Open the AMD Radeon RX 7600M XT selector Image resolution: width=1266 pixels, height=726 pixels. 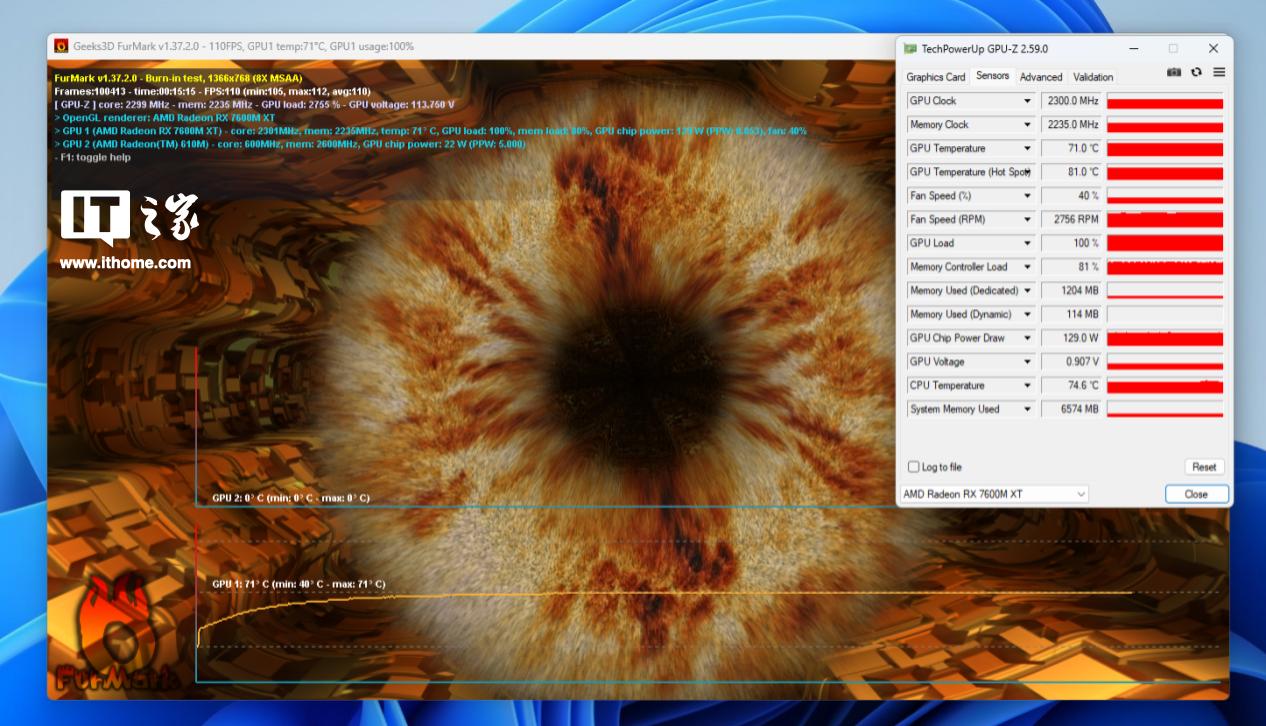[994, 494]
